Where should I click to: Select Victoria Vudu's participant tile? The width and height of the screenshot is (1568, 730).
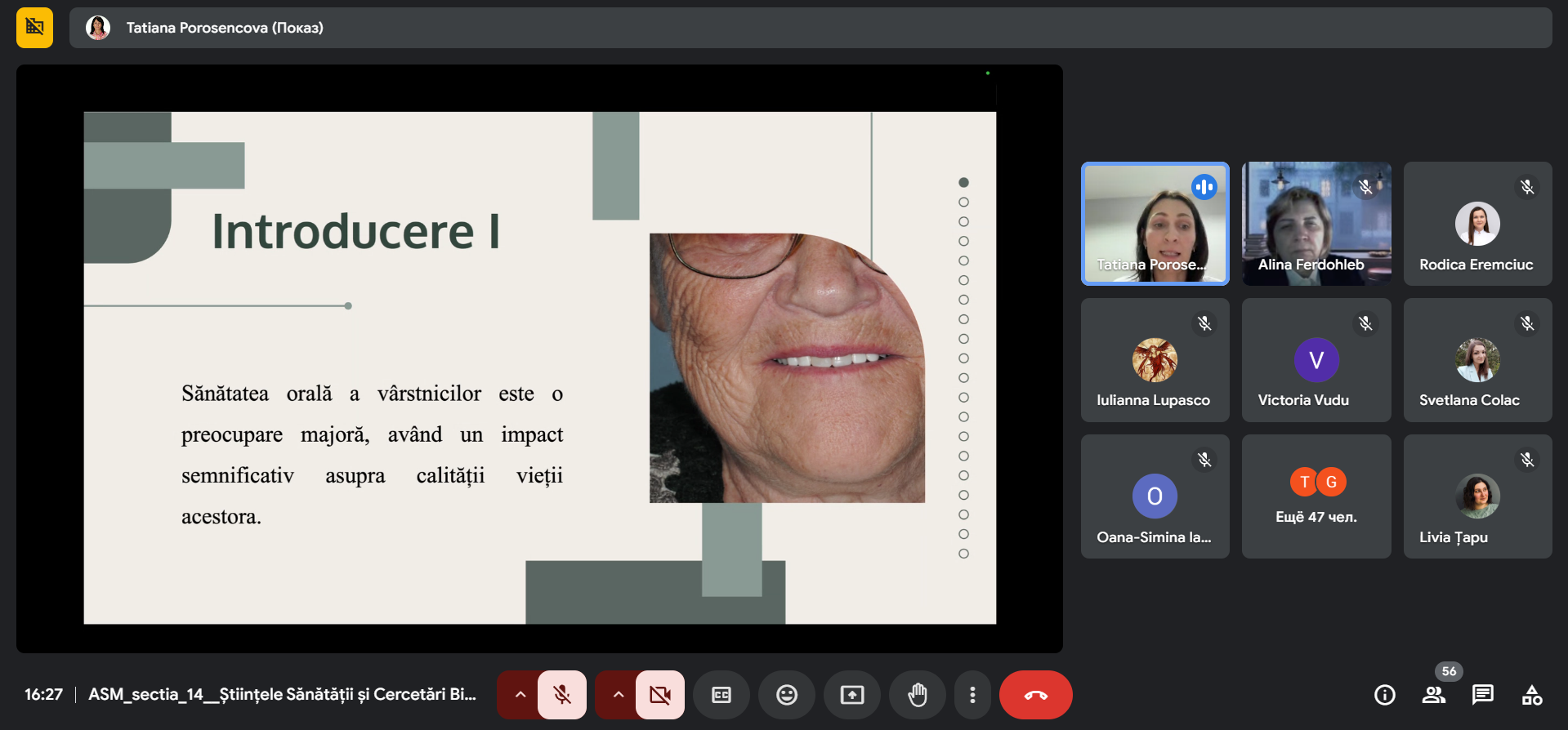point(1316,360)
